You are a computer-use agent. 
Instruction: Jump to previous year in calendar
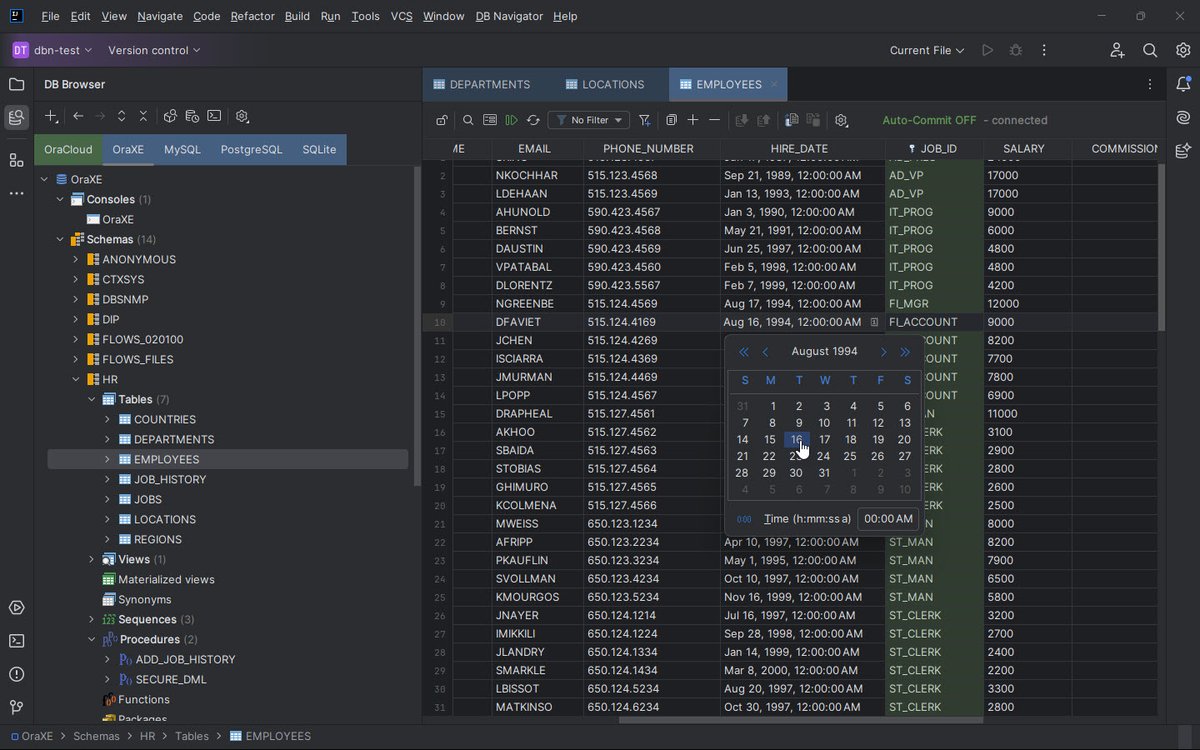[x=743, y=352]
